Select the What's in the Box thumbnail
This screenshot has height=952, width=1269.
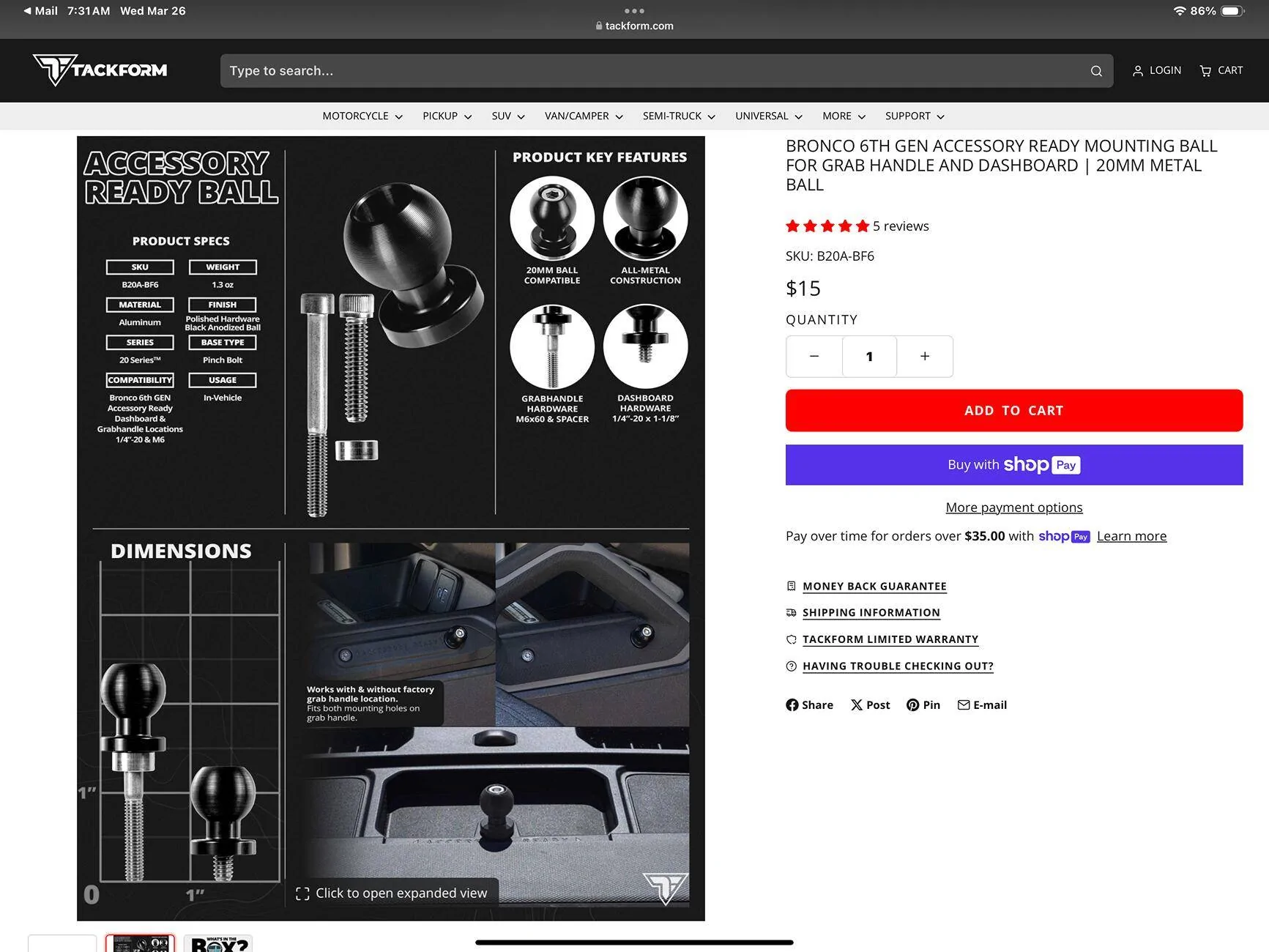[218, 943]
